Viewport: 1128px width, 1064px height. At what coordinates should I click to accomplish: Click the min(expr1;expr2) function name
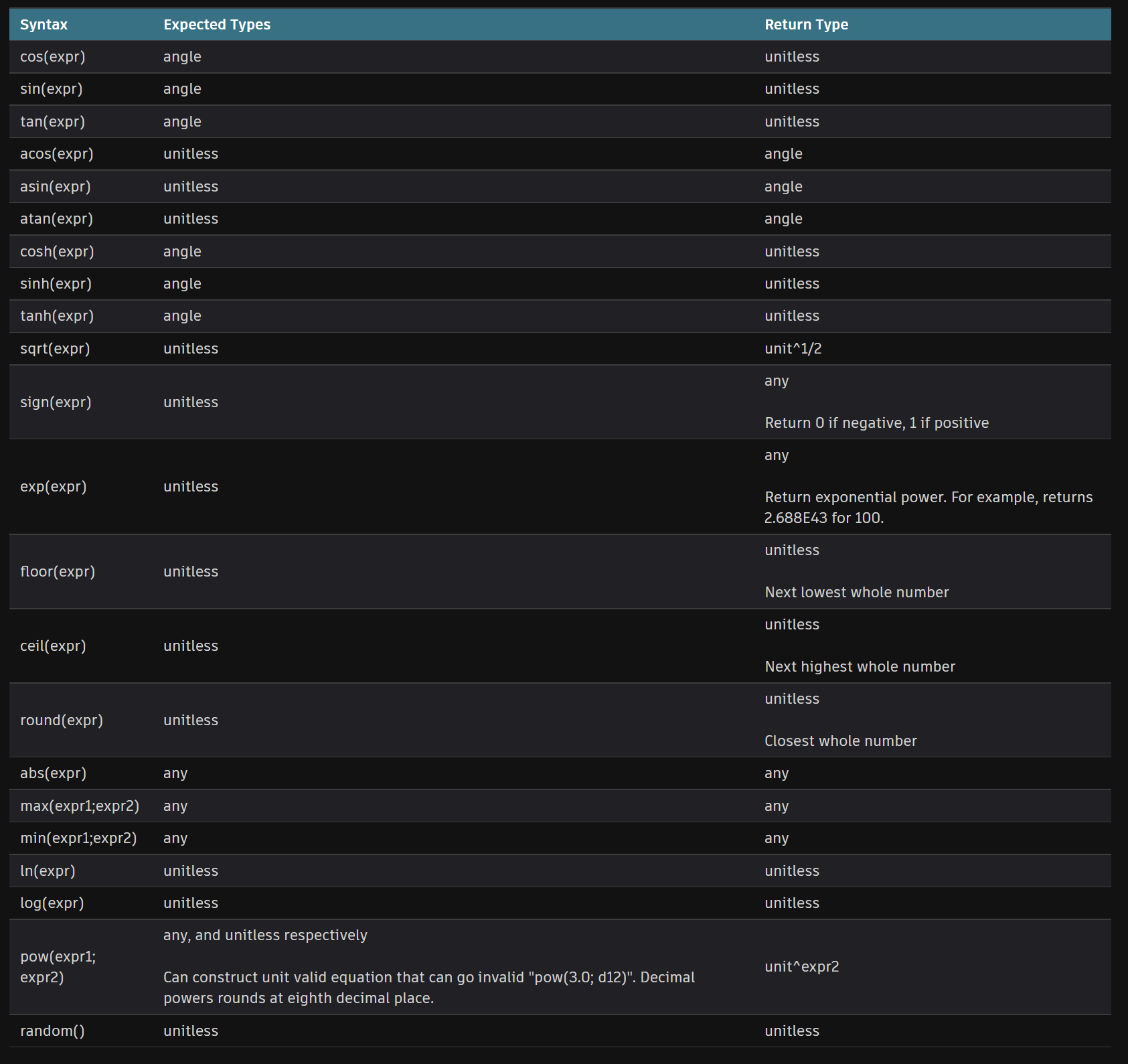coord(78,838)
